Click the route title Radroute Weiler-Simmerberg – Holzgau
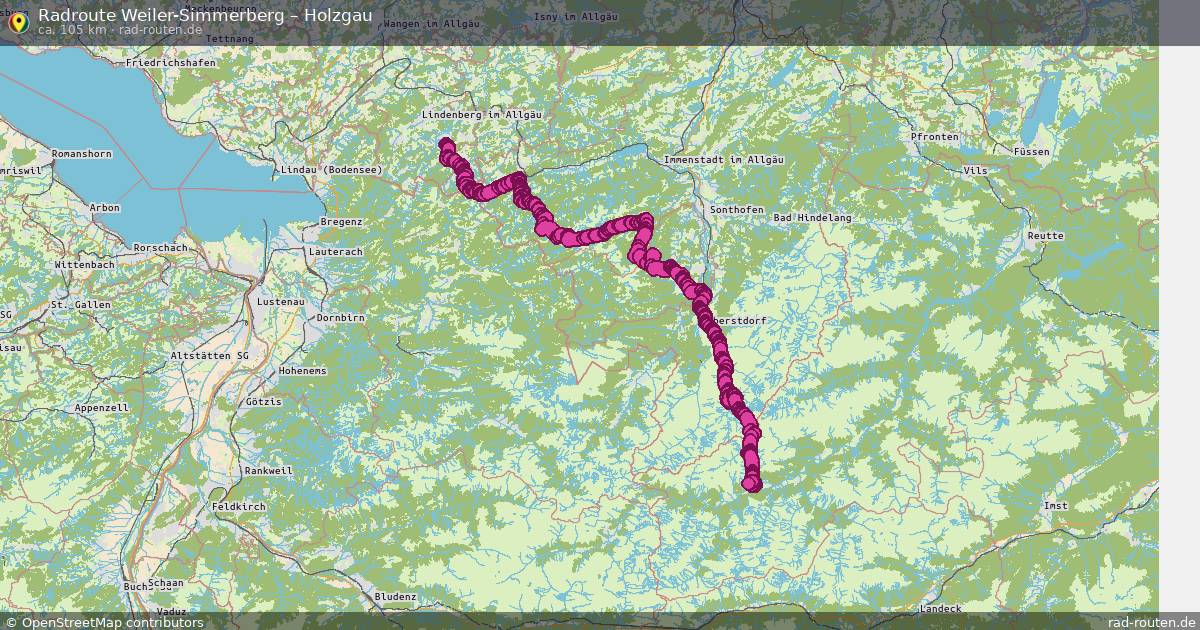 [205, 14]
